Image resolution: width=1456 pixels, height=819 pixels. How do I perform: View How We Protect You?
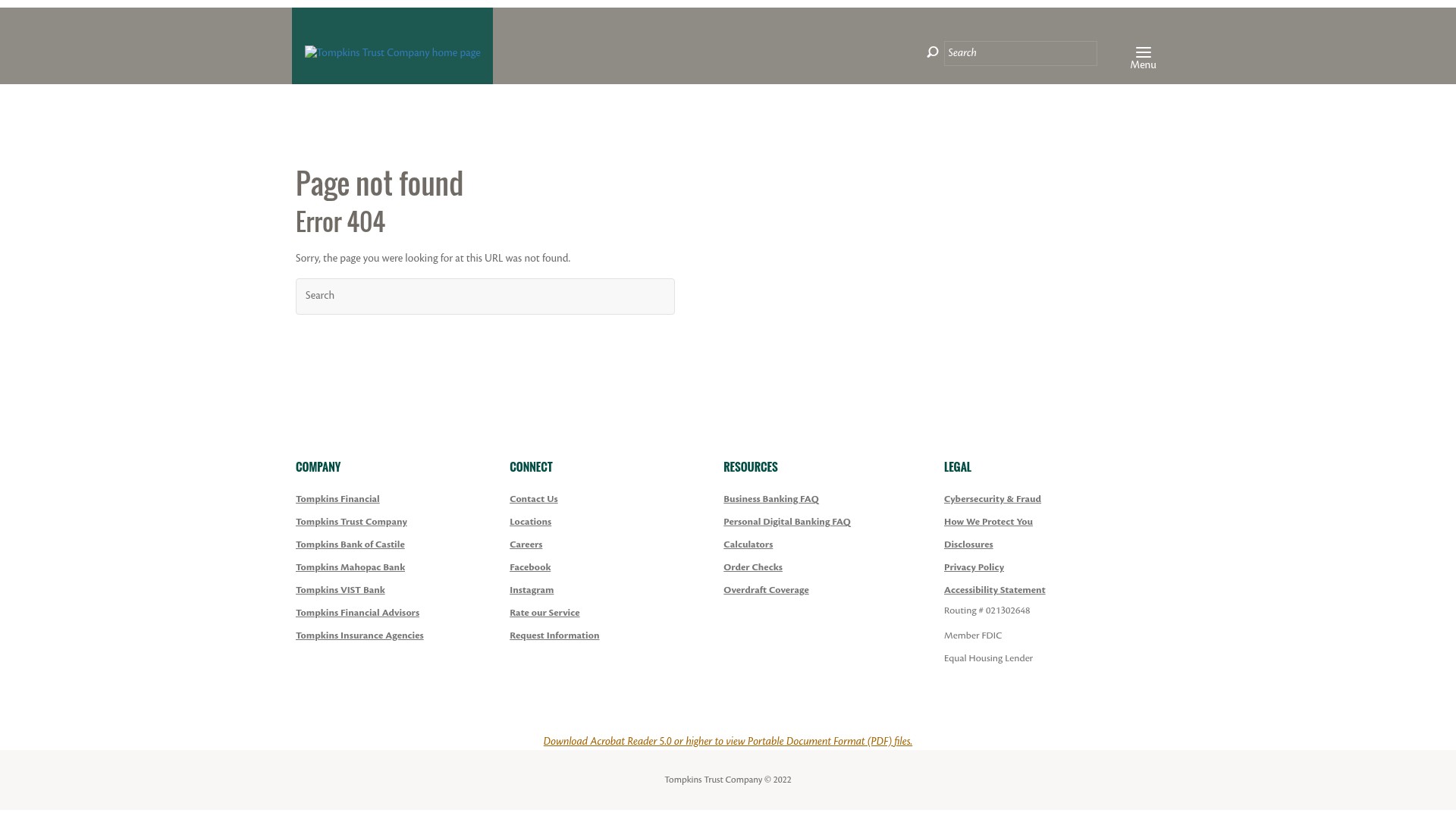click(988, 522)
